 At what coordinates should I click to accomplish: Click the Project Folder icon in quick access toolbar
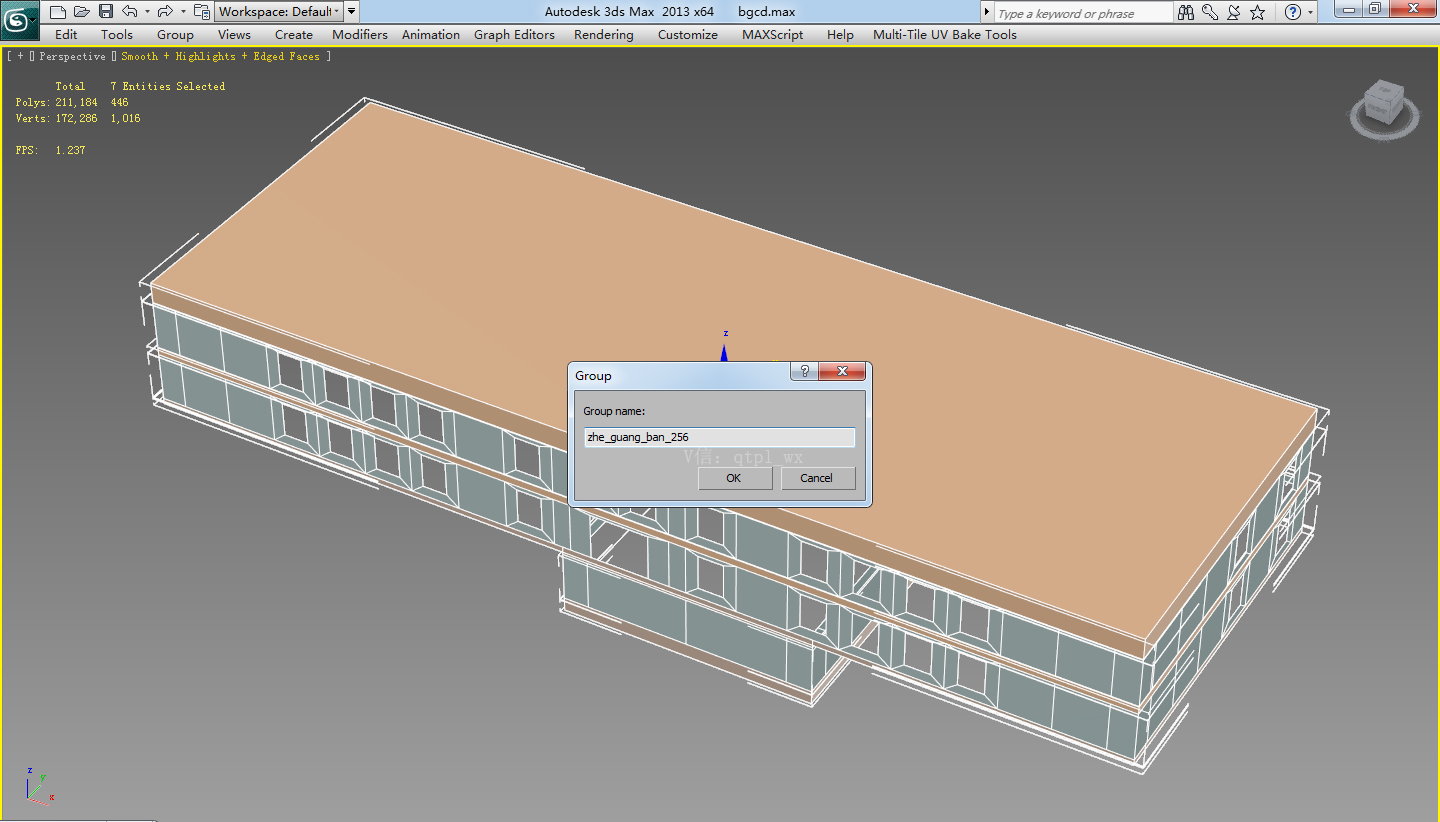point(202,12)
